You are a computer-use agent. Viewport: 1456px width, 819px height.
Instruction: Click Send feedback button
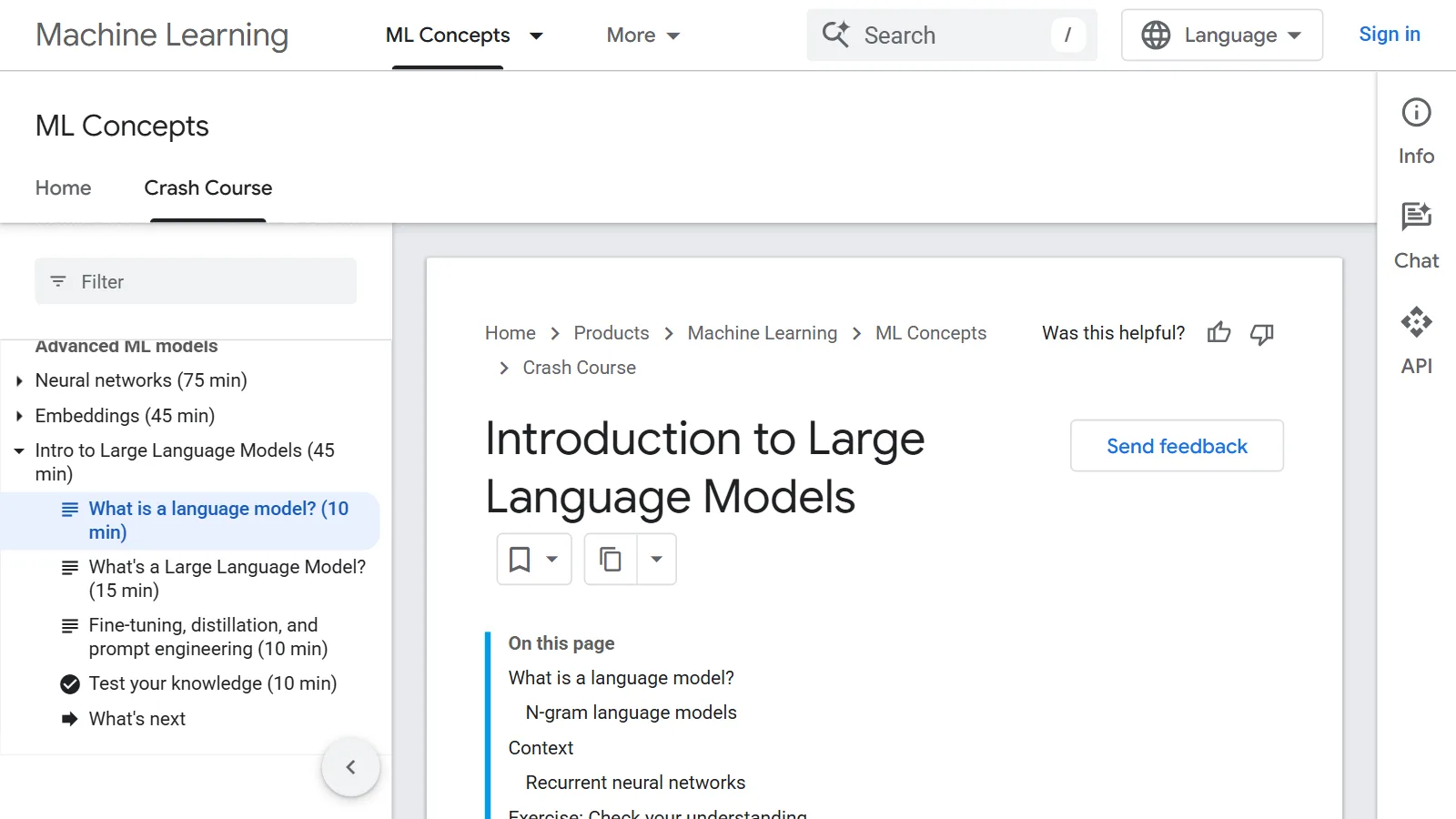(x=1177, y=446)
